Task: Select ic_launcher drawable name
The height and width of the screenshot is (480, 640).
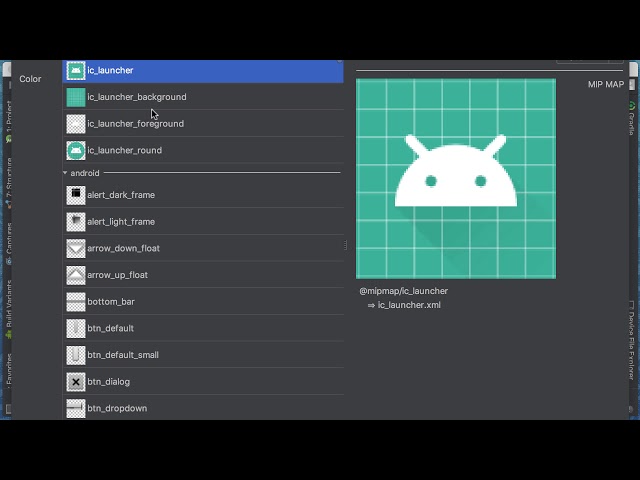Action: point(110,70)
